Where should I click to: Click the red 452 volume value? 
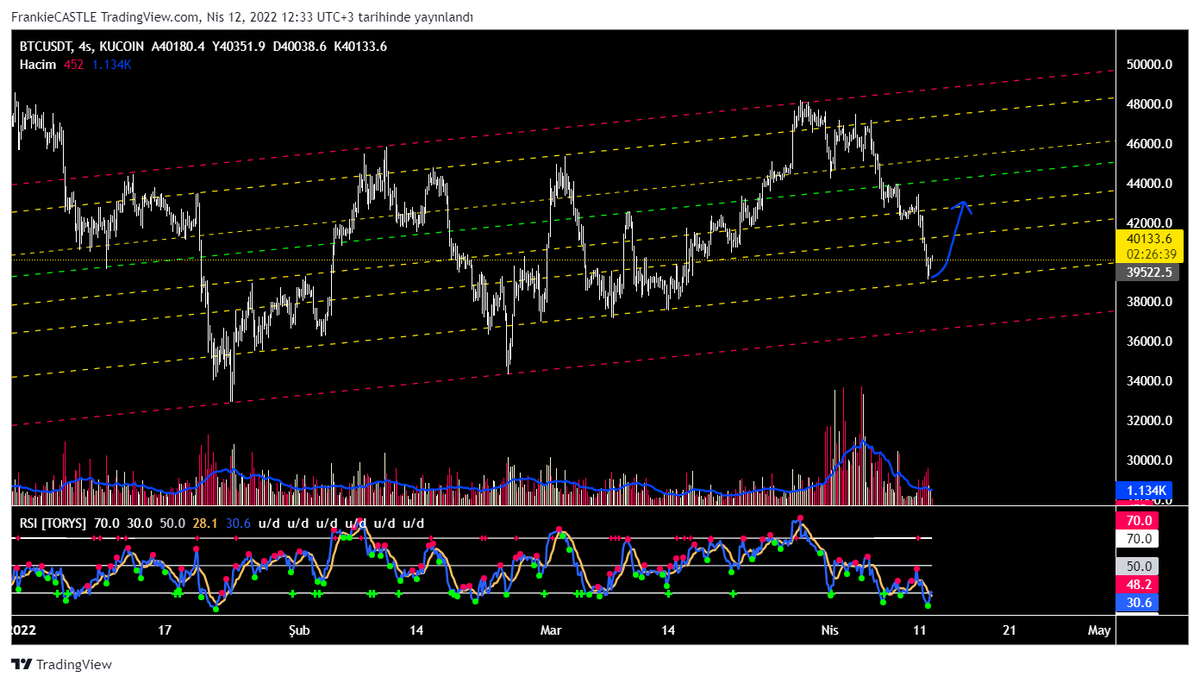73,64
